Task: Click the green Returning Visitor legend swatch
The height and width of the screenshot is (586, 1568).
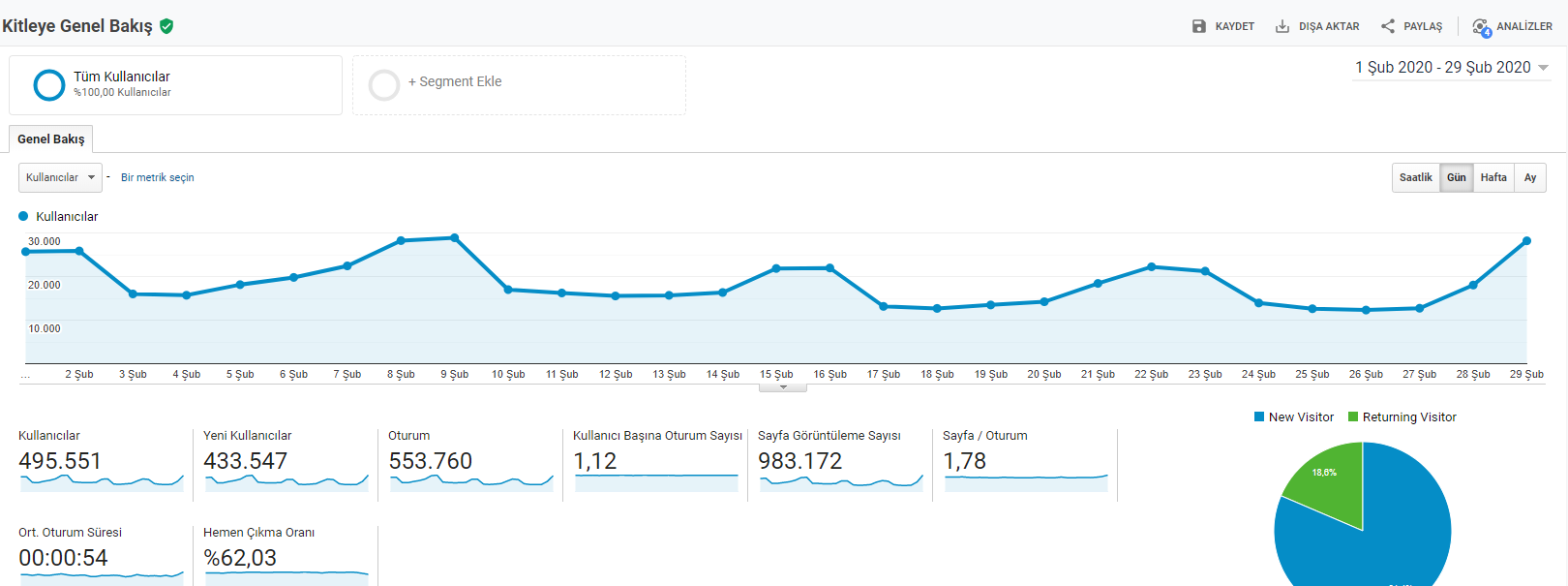Action: coord(1353,416)
